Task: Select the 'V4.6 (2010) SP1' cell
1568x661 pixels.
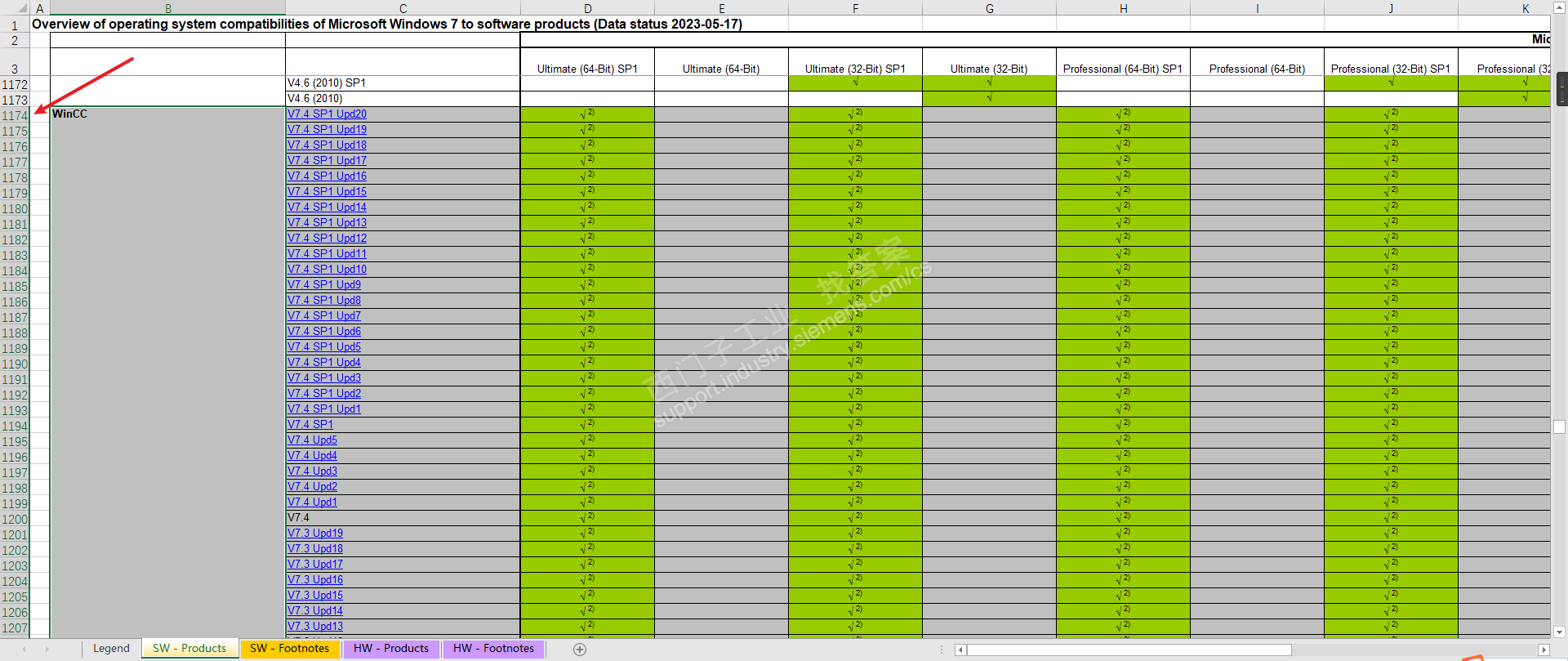Action: (403, 83)
